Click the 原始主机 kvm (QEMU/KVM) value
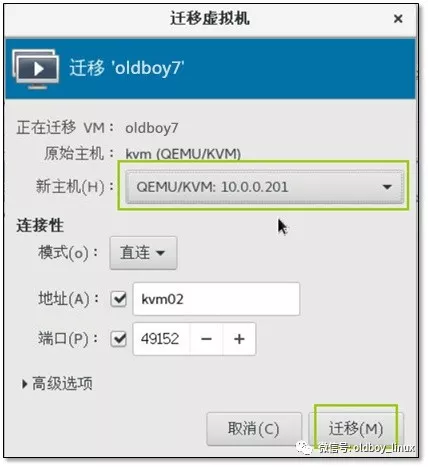The width and height of the screenshot is (428, 467). 183,154
